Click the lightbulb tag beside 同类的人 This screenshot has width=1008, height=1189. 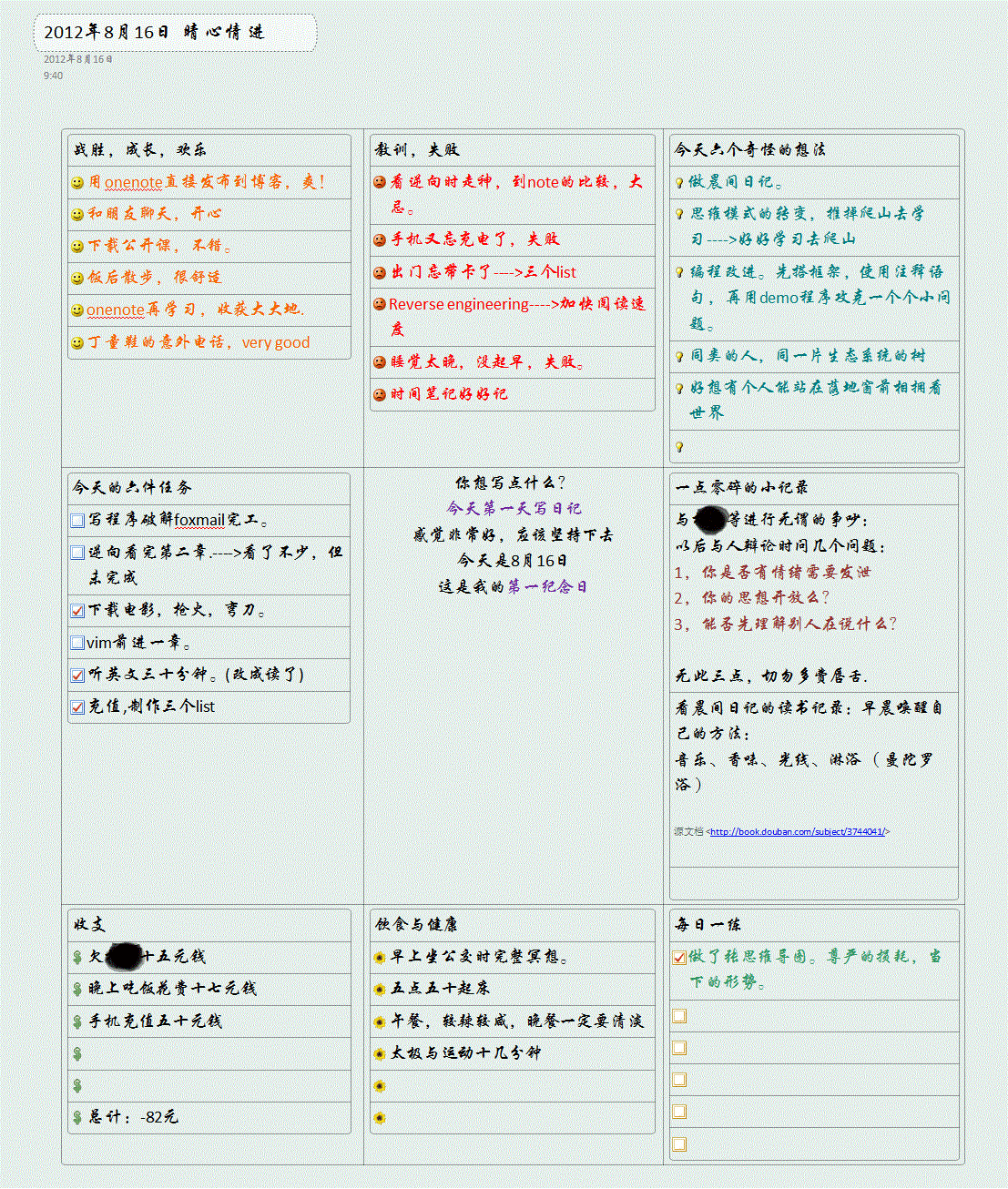(679, 357)
